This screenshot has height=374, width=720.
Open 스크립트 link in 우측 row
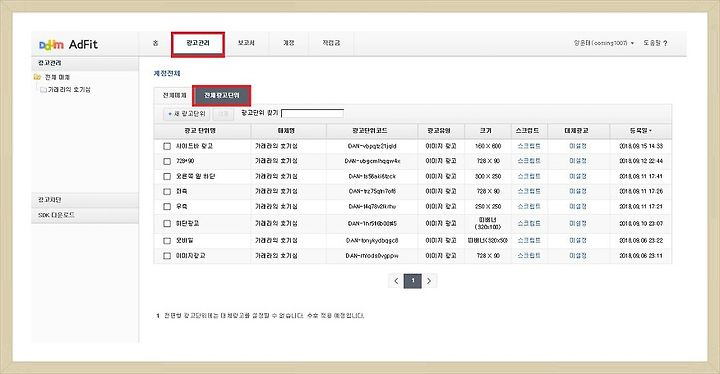pos(529,207)
